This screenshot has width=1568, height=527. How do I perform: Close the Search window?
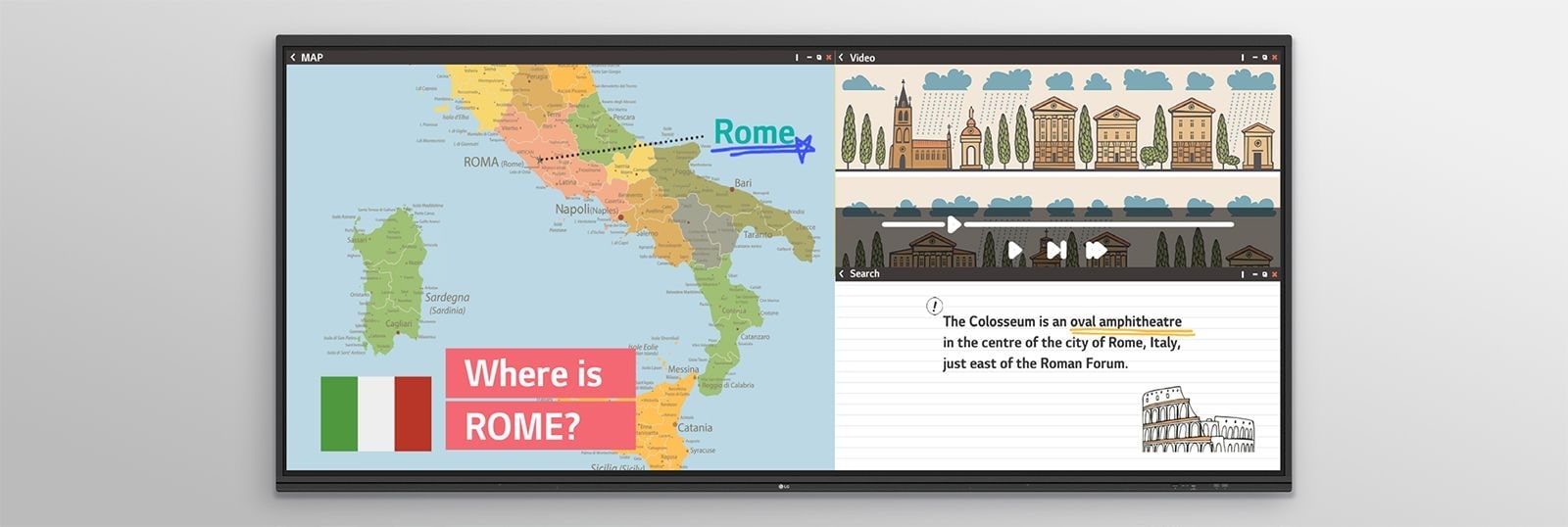coord(1274,274)
